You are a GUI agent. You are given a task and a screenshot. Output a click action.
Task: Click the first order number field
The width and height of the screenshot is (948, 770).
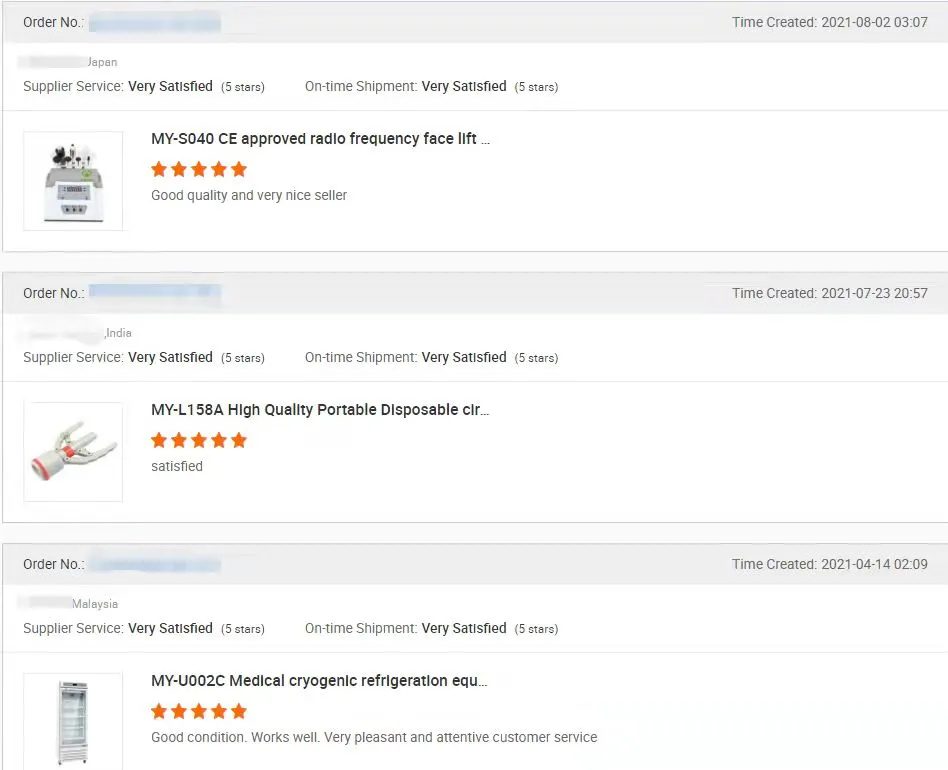(155, 22)
